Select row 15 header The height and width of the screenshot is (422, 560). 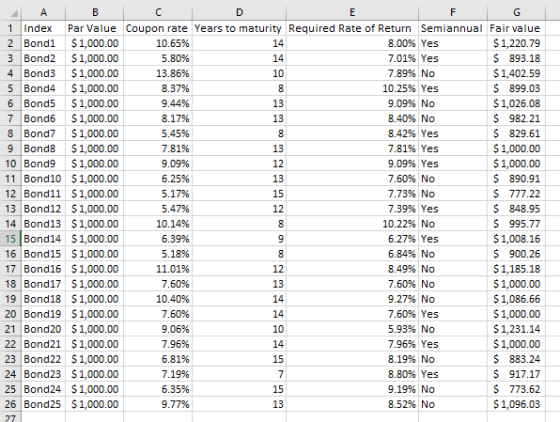tap(11, 238)
